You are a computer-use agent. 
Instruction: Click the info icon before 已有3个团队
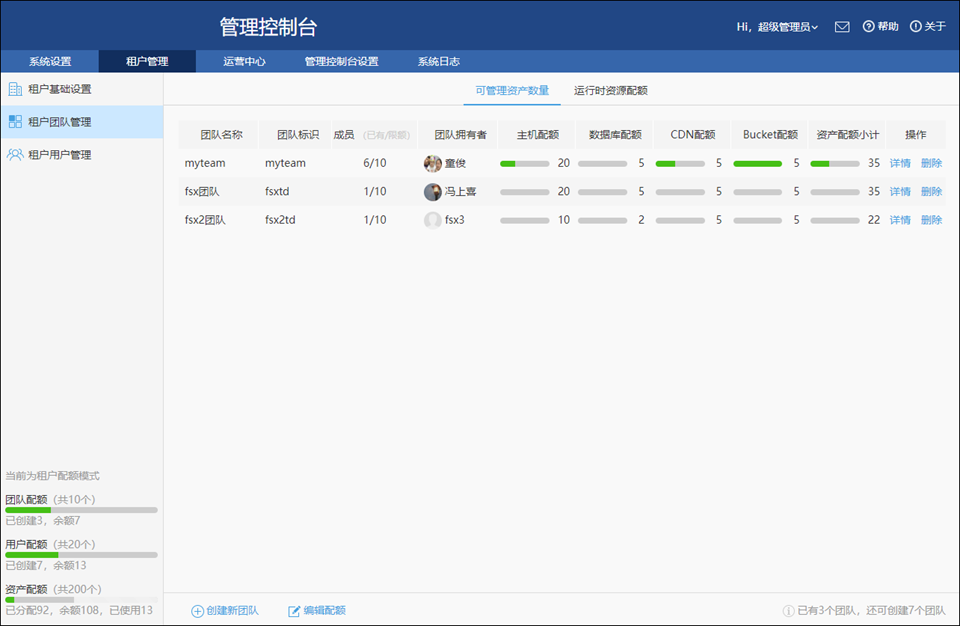pyautogui.click(x=786, y=609)
